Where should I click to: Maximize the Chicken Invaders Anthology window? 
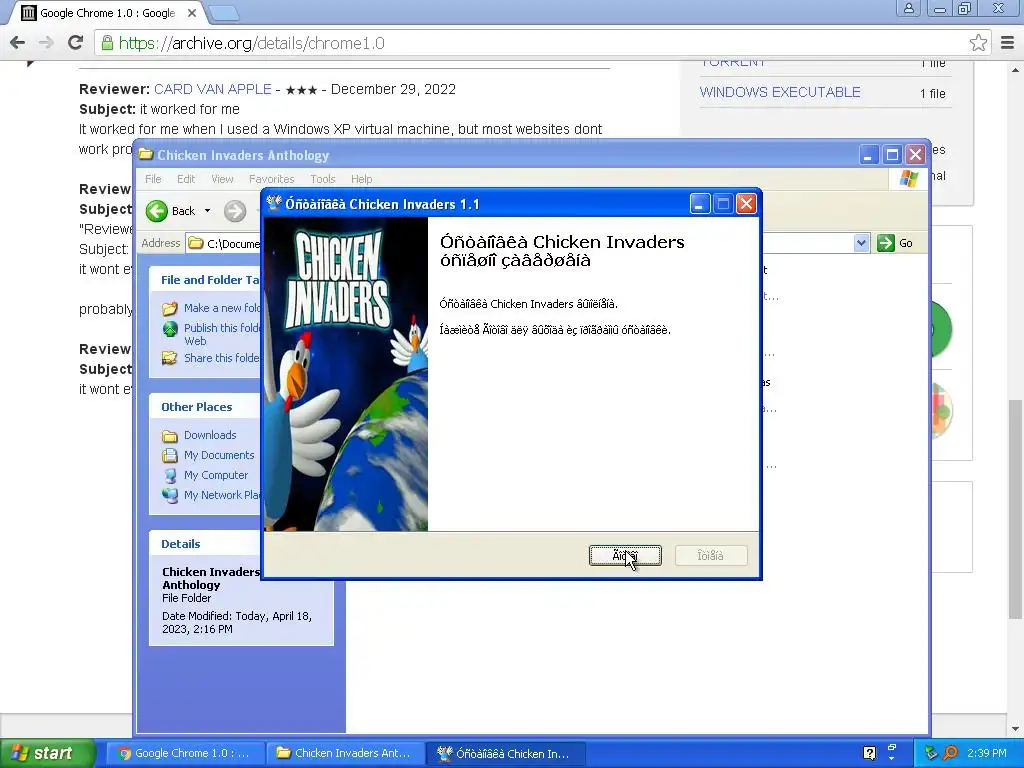point(892,155)
